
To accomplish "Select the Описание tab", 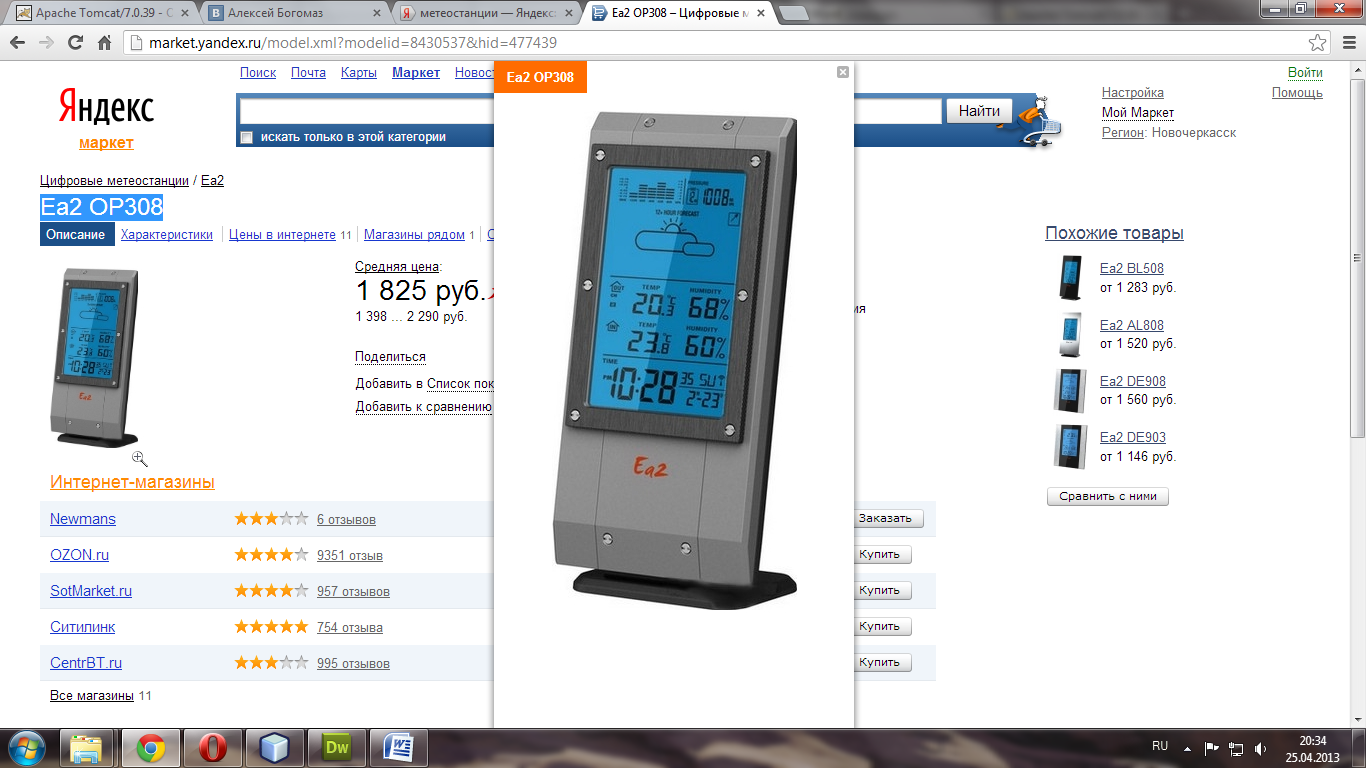I will coord(75,235).
